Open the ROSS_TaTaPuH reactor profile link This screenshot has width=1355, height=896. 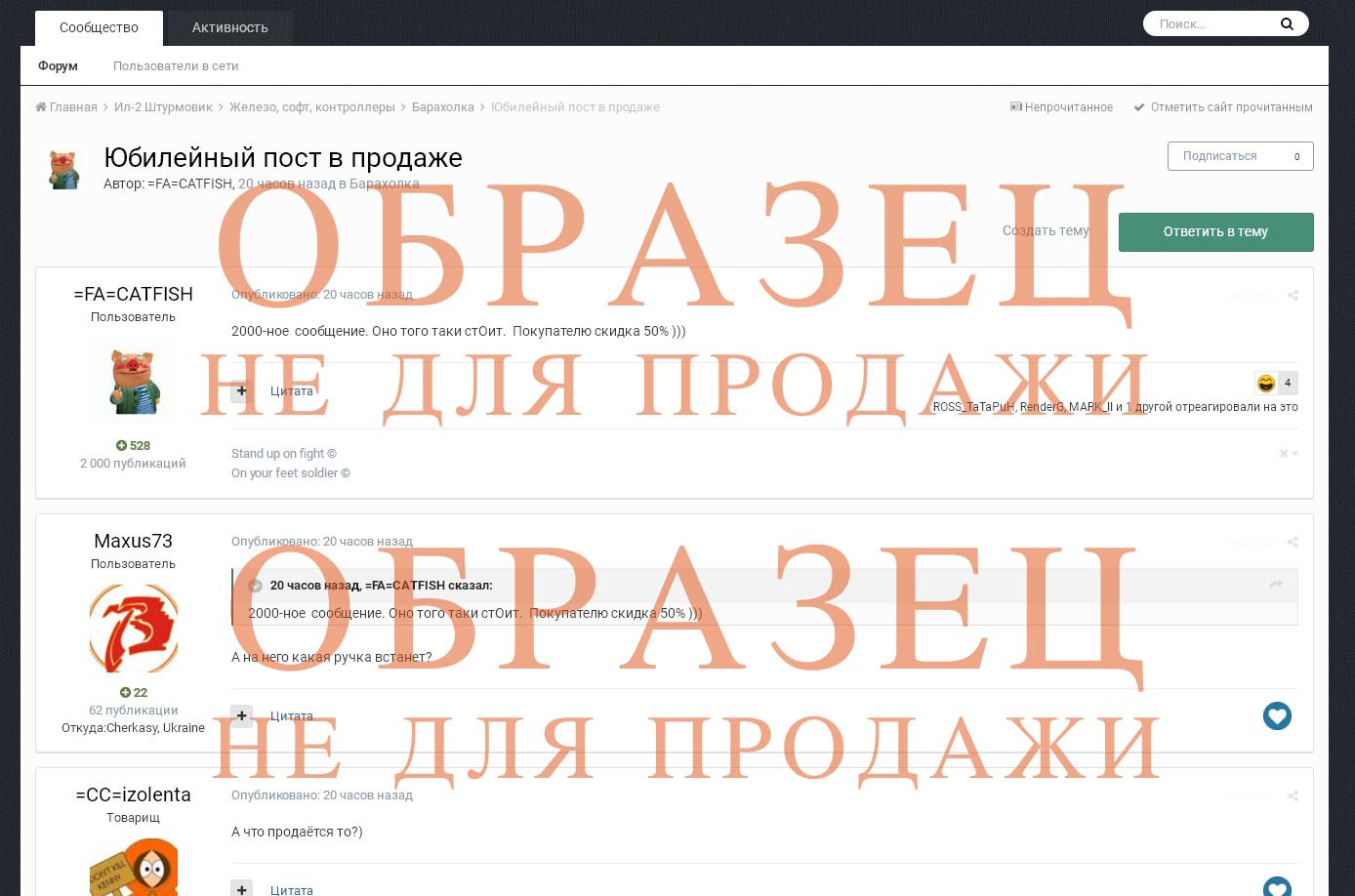point(973,407)
